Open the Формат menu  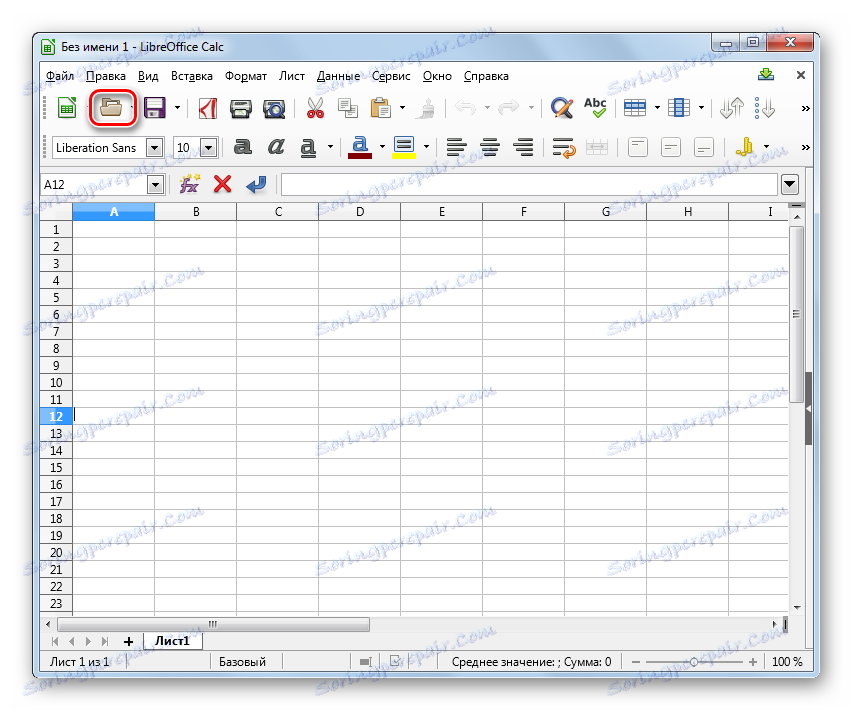pos(246,76)
